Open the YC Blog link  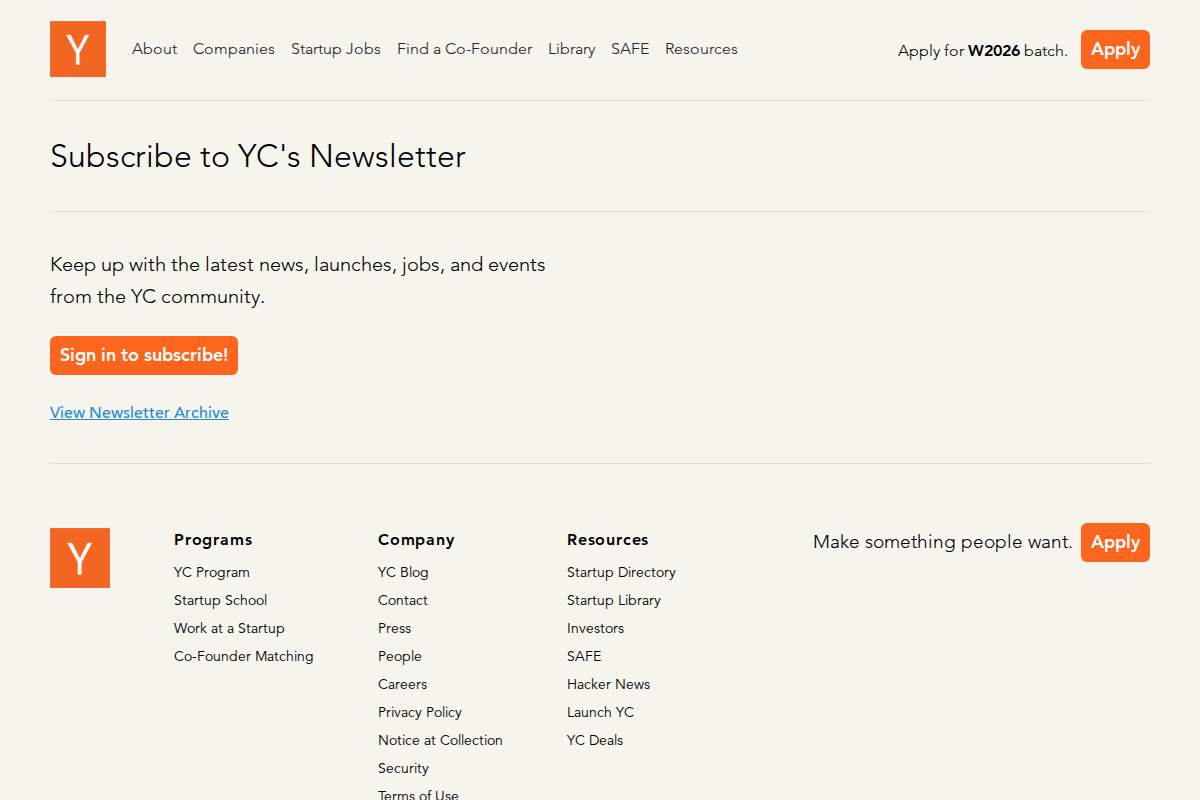[x=403, y=572]
